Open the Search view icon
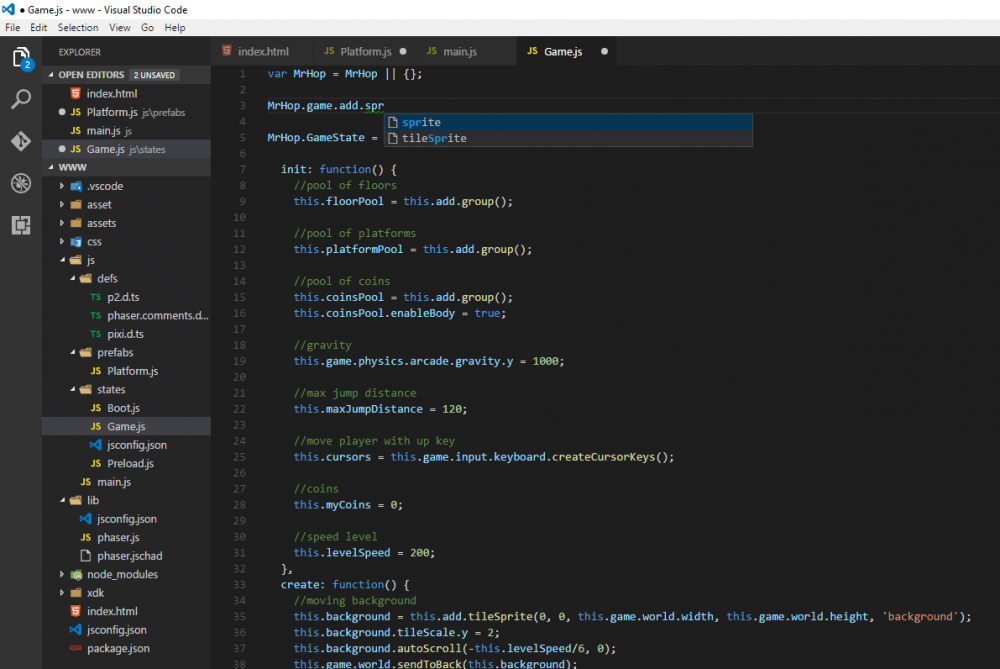The image size is (1000, 669). click(x=20, y=100)
